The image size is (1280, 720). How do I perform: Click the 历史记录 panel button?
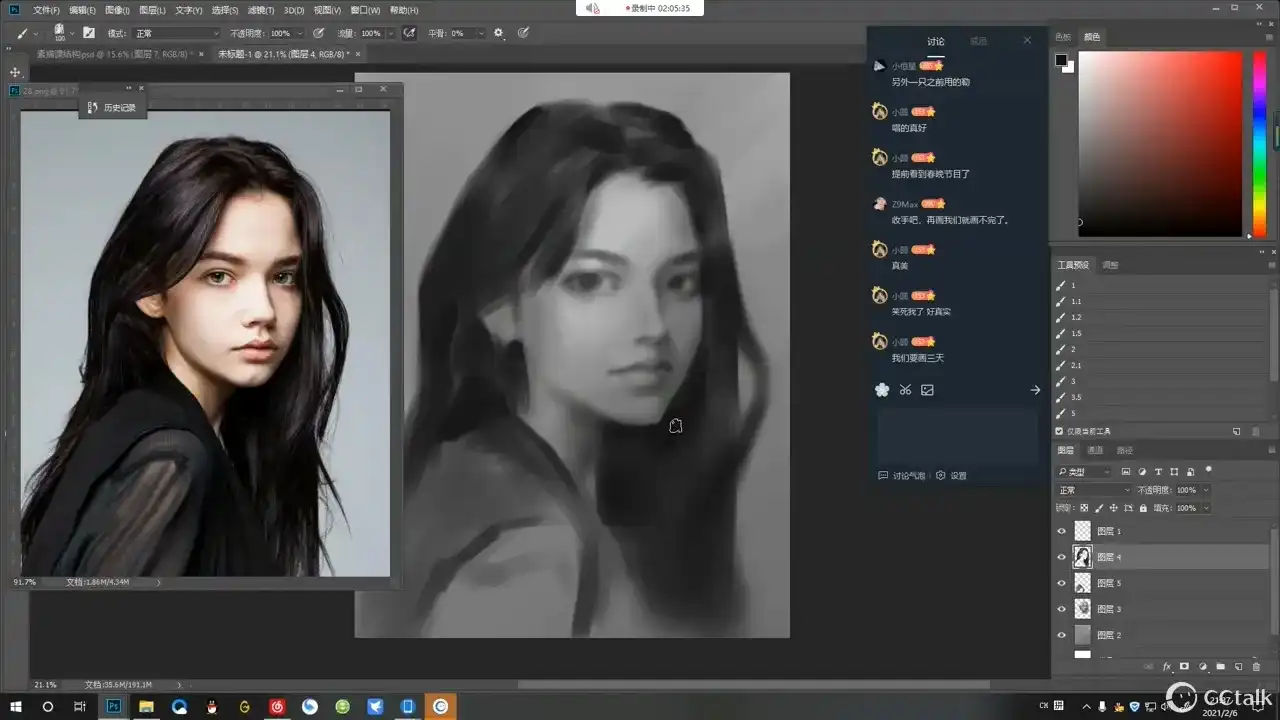[x=113, y=107]
